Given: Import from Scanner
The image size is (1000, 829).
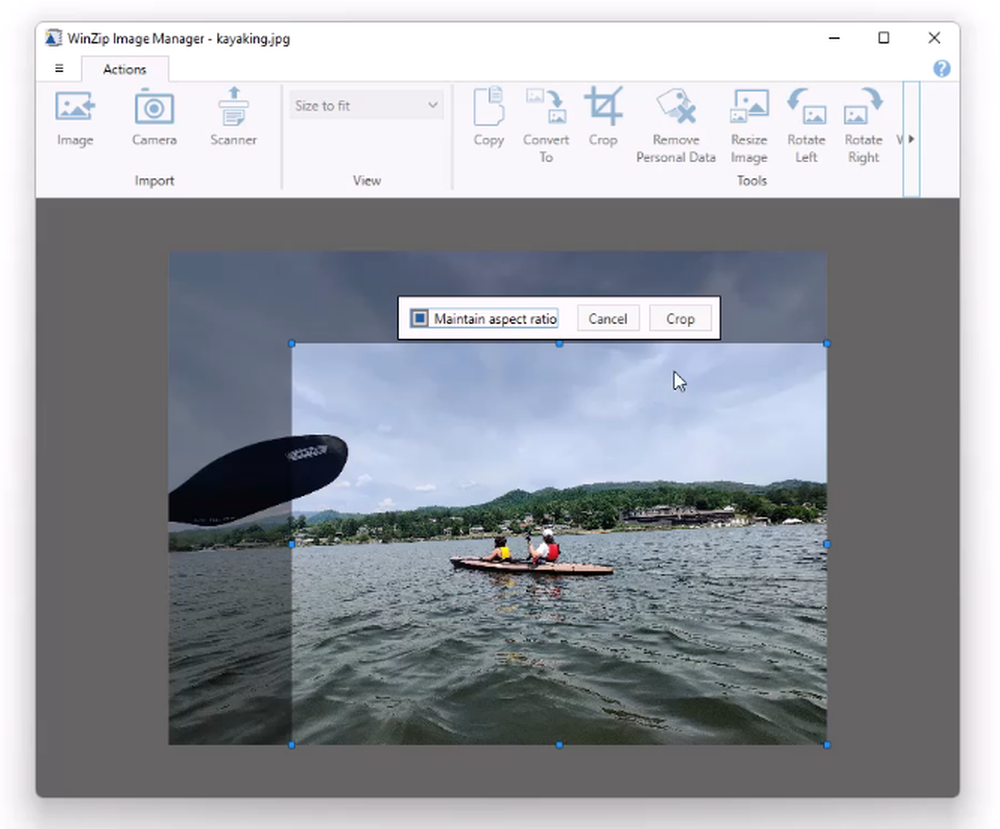Looking at the screenshot, I should [x=233, y=119].
